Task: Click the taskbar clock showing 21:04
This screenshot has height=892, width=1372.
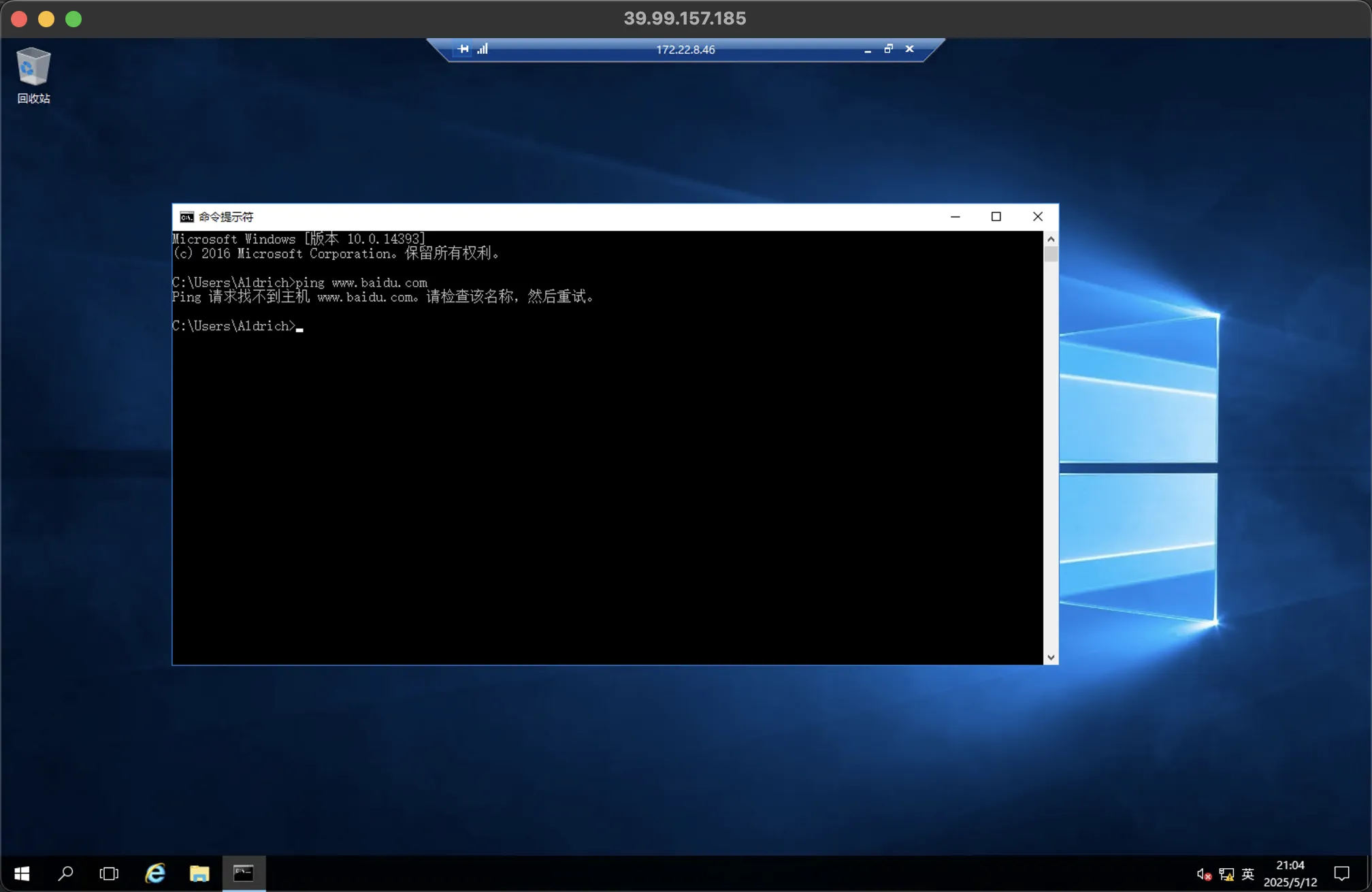Action: [1290, 874]
